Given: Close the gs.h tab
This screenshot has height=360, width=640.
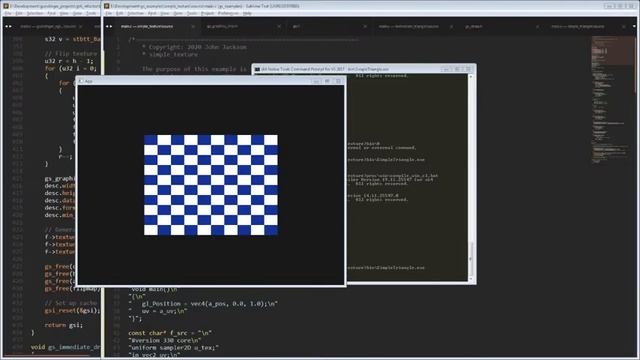Looking at the screenshot, I should [365, 26].
